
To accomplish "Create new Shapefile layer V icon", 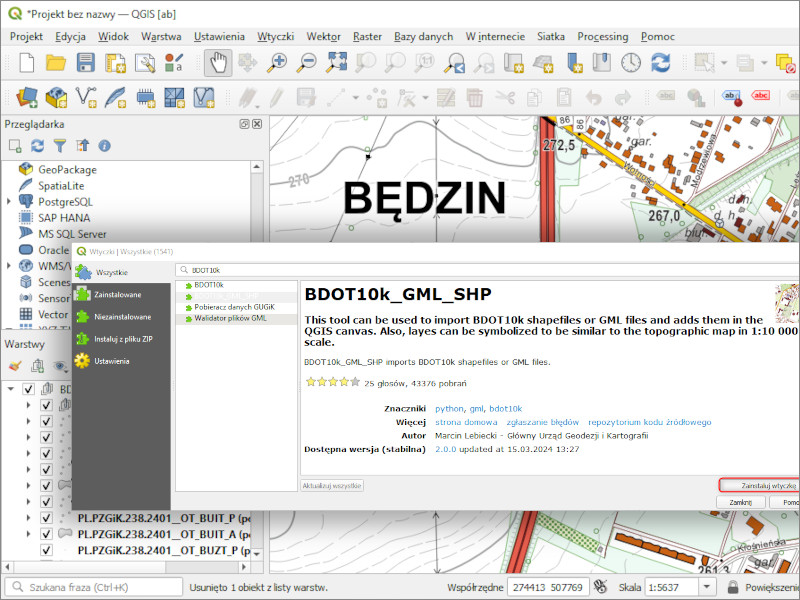I will click(x=86, y=97).
